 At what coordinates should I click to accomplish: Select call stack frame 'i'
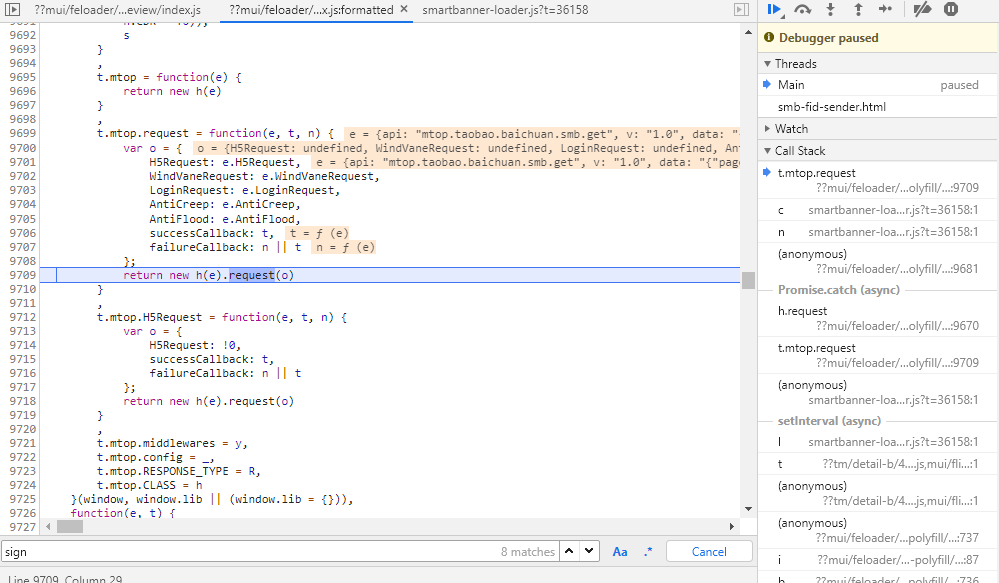(x=878, y=560)
